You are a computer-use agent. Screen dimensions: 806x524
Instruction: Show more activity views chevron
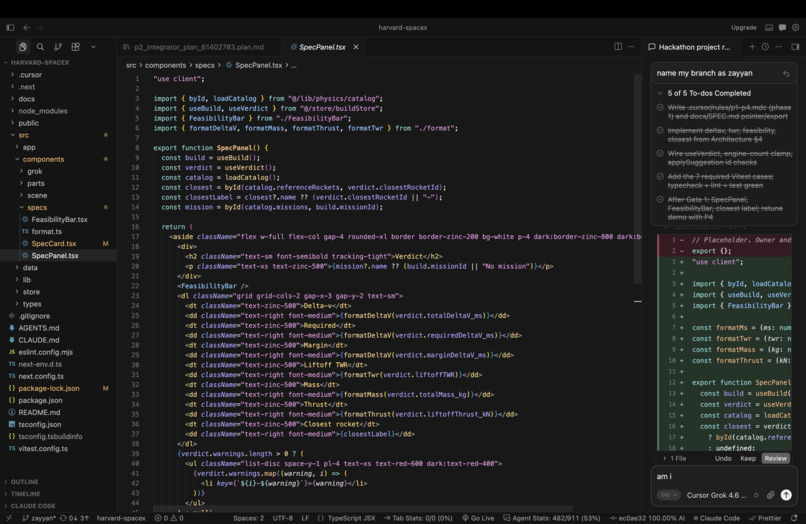pos(93,47)
